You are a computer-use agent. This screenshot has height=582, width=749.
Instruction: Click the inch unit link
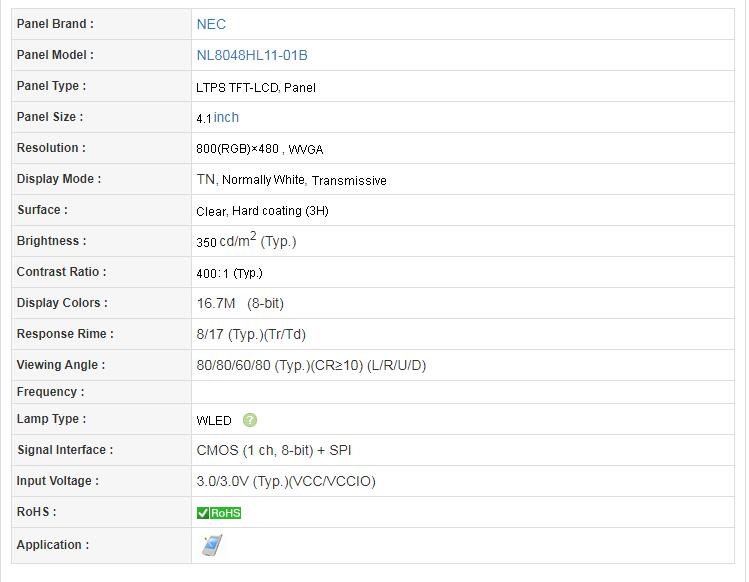[226, 117]
